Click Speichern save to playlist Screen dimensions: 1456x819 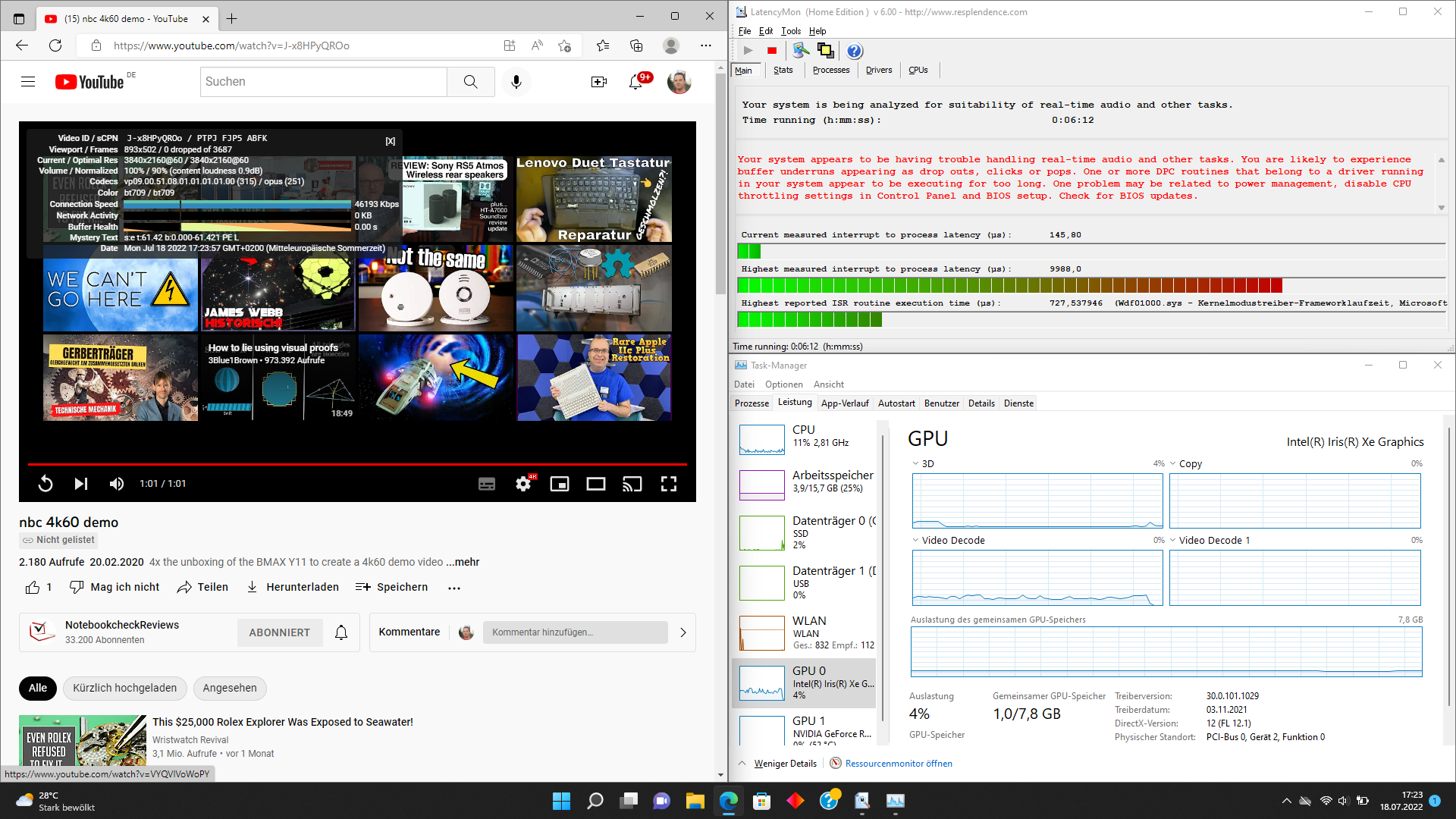pos(392,587)
